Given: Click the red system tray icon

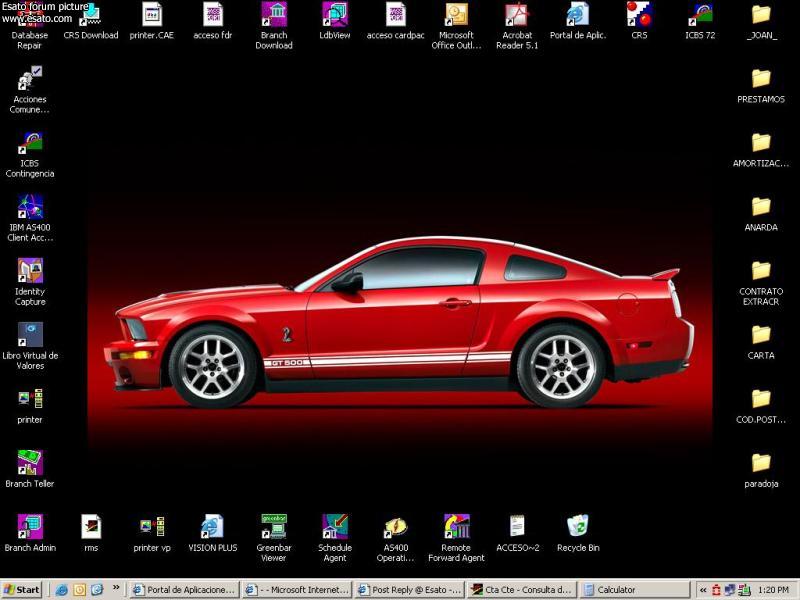Looking at the screenshot, I should point(716,590).
